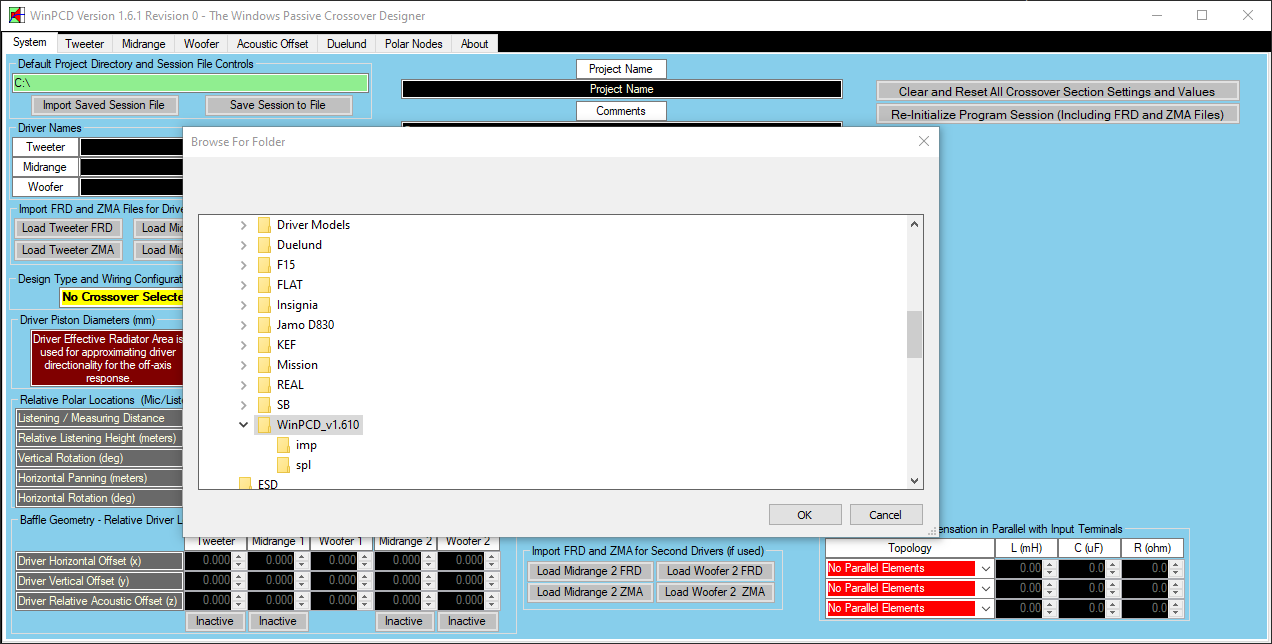Open first parallel elements topology dropdown

coord(985,568)
